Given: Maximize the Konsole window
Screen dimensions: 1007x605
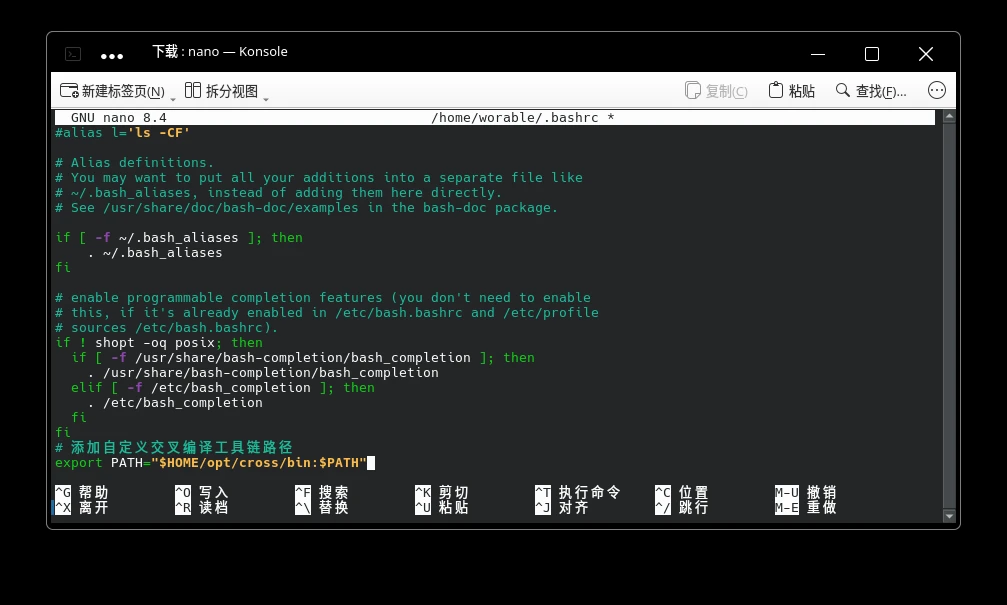Looking at the screenshot, I should click(x=871, y=54).
